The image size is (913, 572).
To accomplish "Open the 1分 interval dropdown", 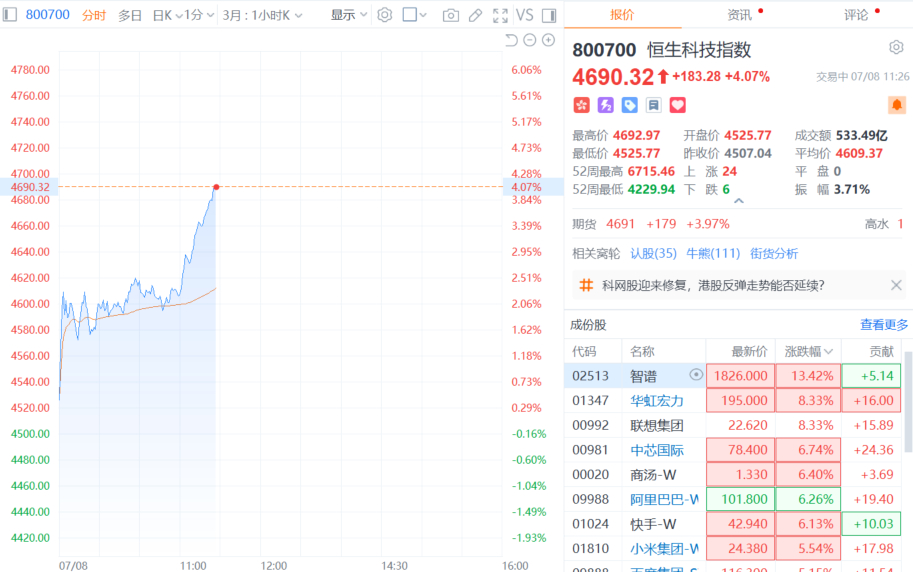I will point(199,15).
